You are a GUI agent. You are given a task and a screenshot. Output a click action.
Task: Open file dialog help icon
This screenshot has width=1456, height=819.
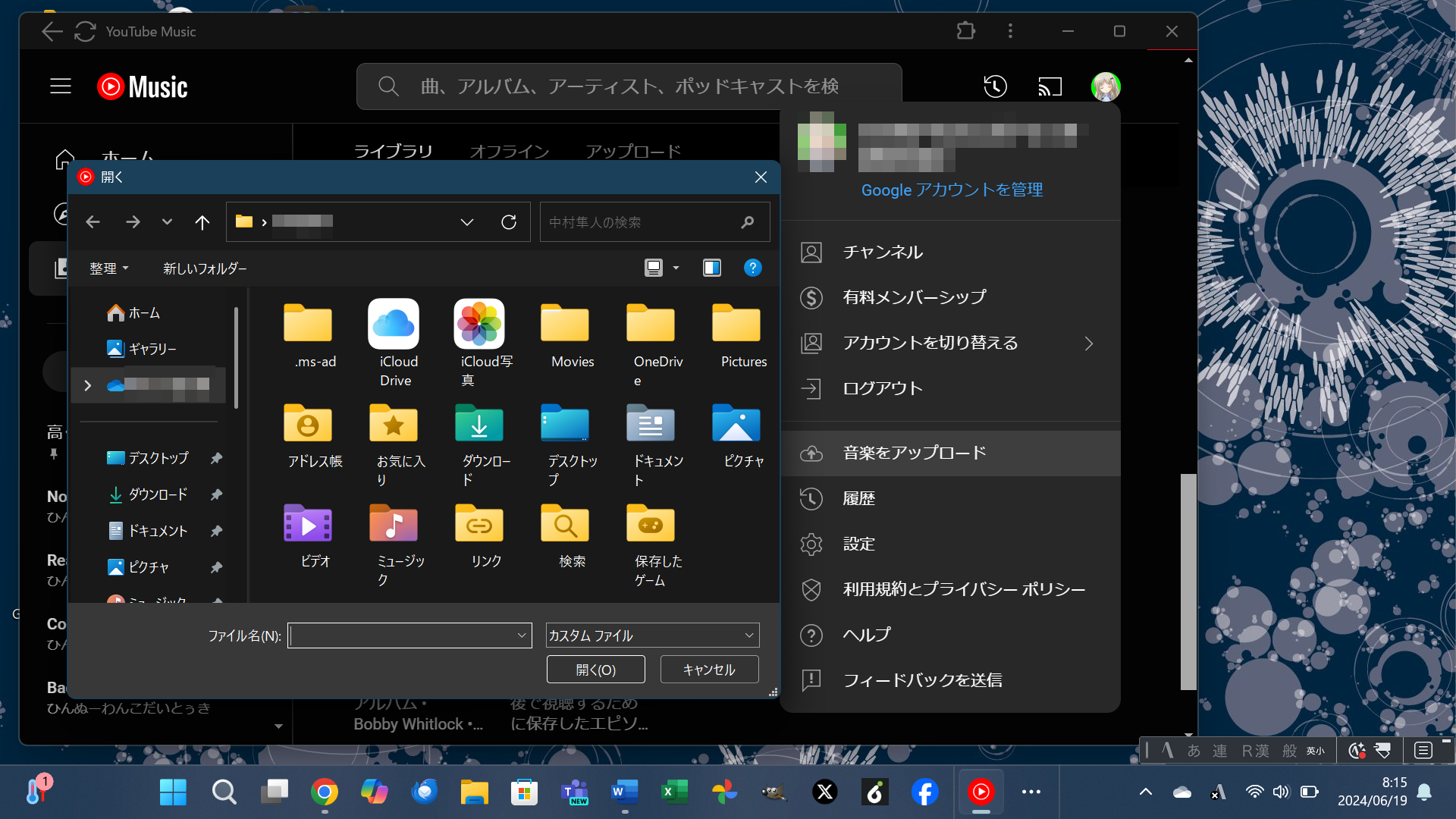click(x=752, y=268)
